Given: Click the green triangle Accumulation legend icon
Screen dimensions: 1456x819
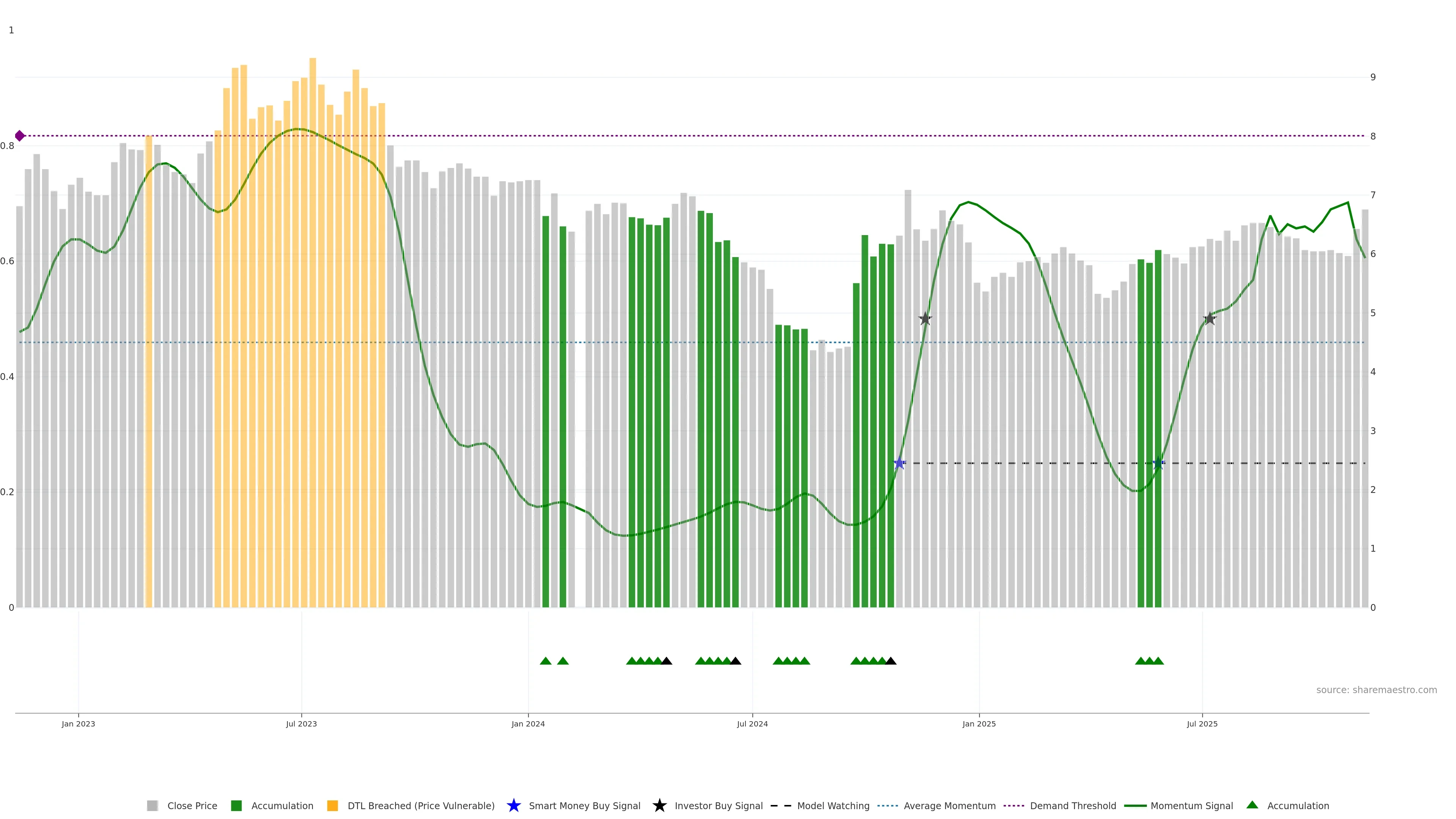Looking at the screenshot, I should point(1252,805).
